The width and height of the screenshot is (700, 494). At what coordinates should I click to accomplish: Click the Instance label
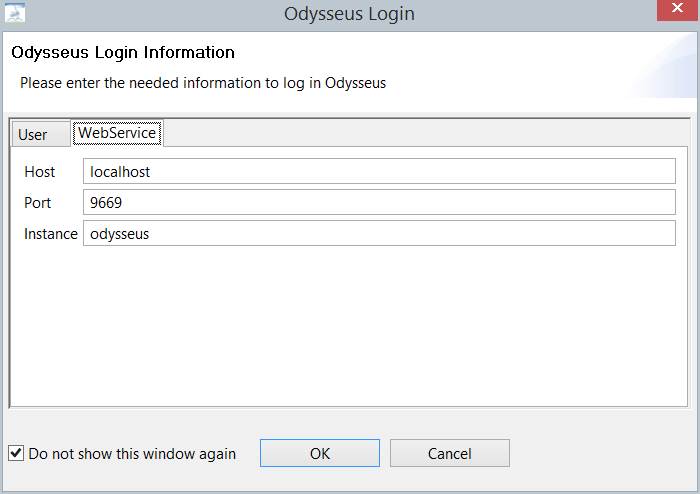(51, 234)
